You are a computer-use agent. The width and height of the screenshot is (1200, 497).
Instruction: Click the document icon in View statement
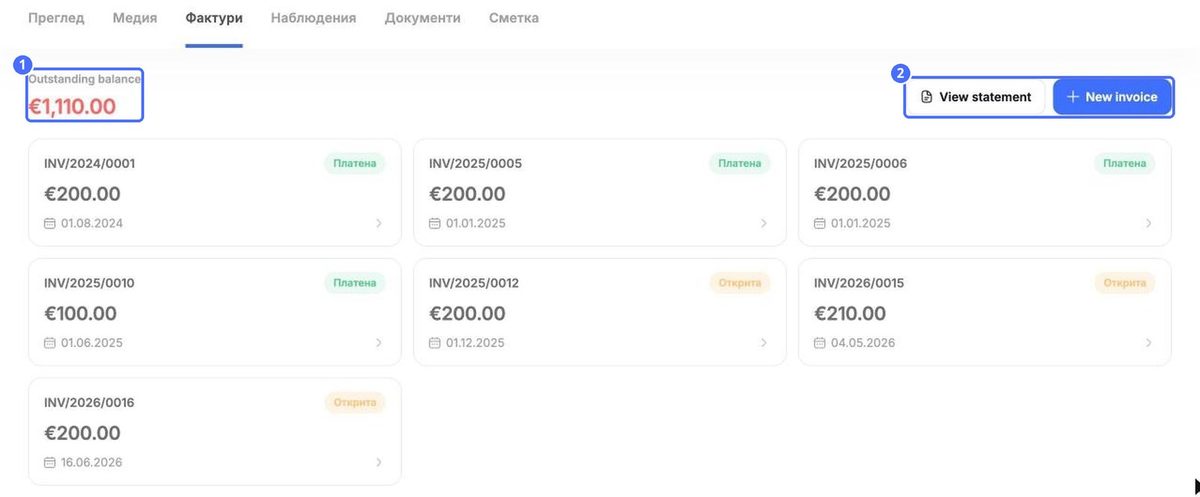tap(926, 97)
